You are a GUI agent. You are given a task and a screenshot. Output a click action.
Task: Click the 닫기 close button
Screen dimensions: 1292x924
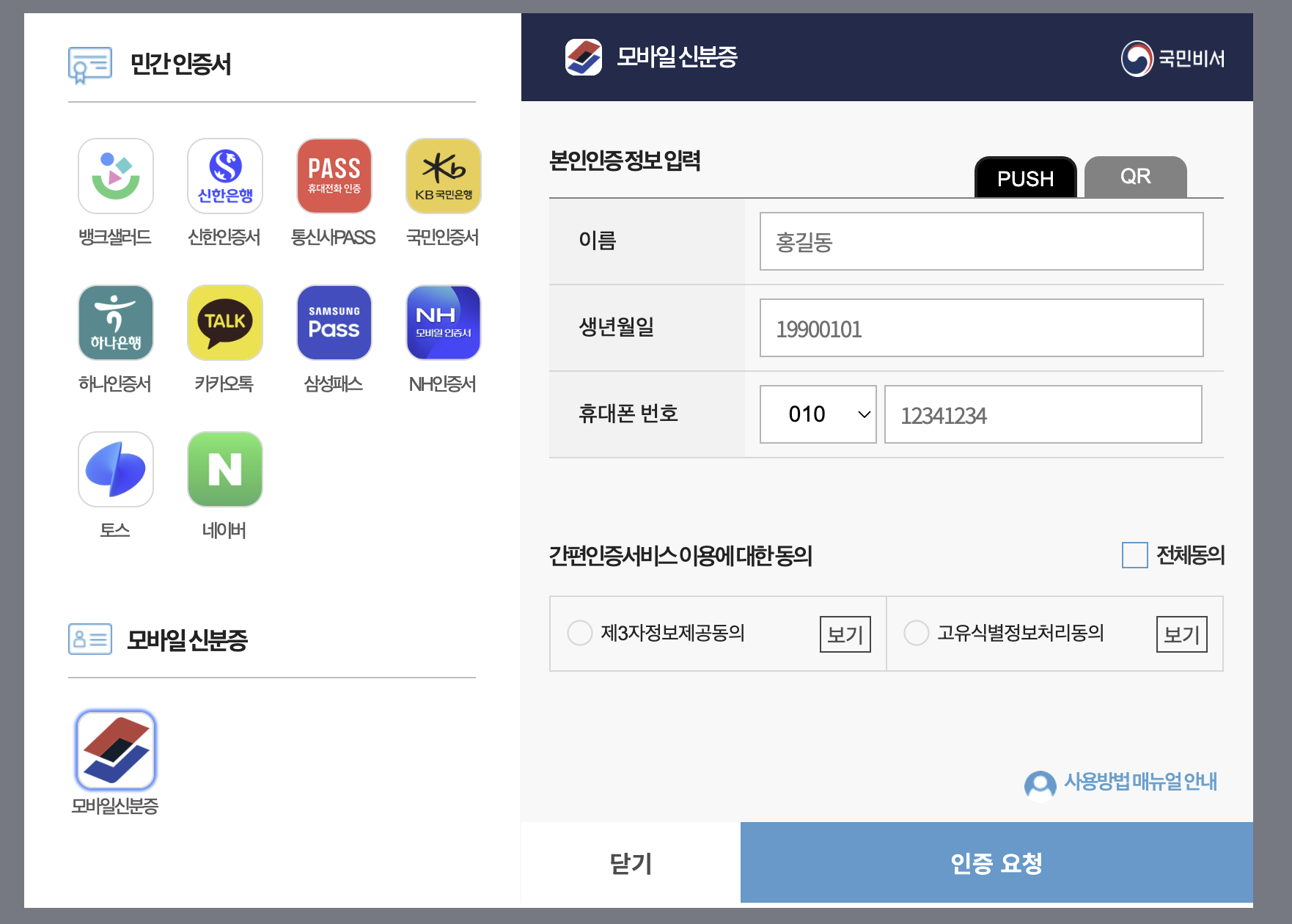[629, 864]
